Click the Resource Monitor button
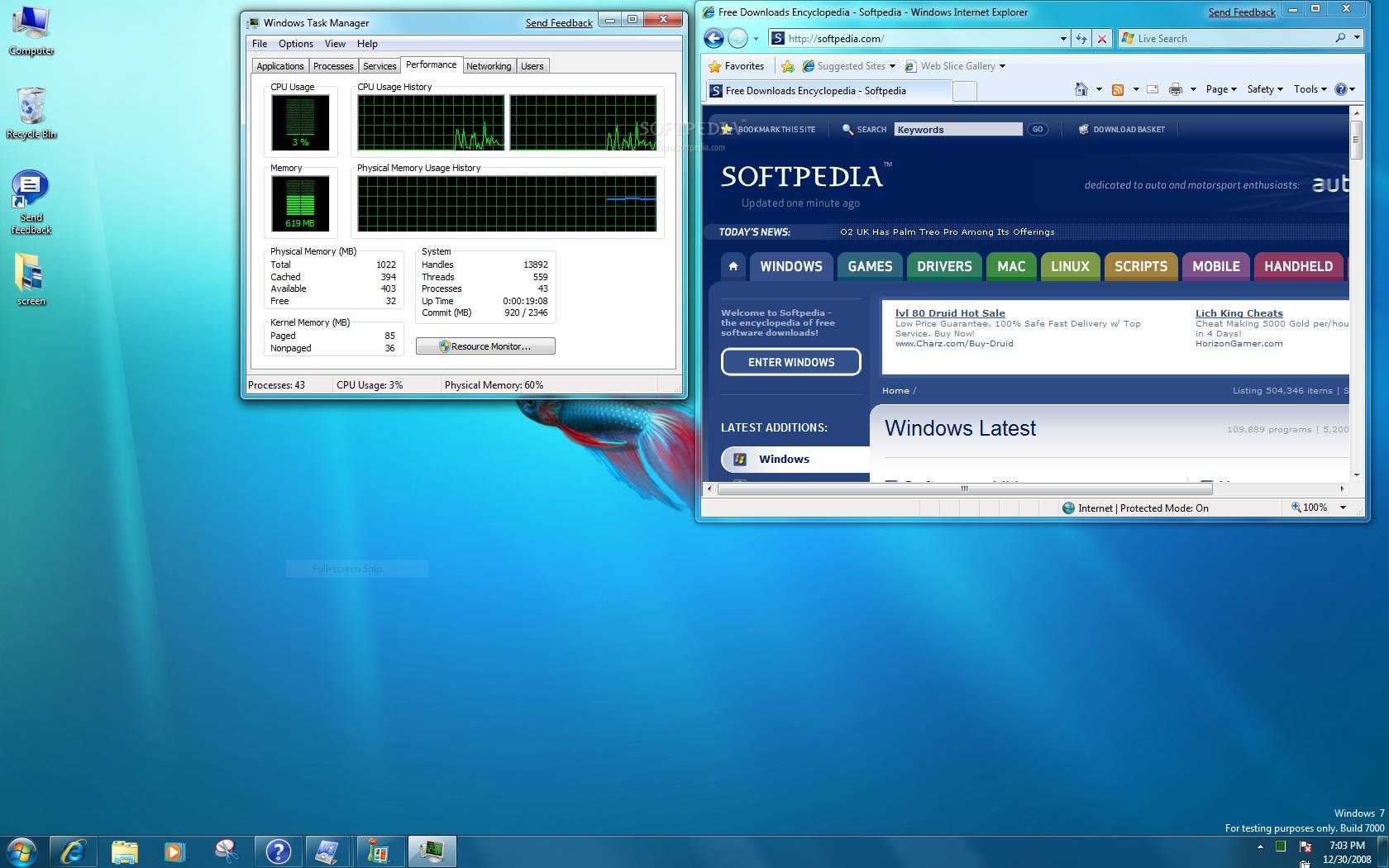The height and width of the screenshot is (868, 1389). click(485, 346)
